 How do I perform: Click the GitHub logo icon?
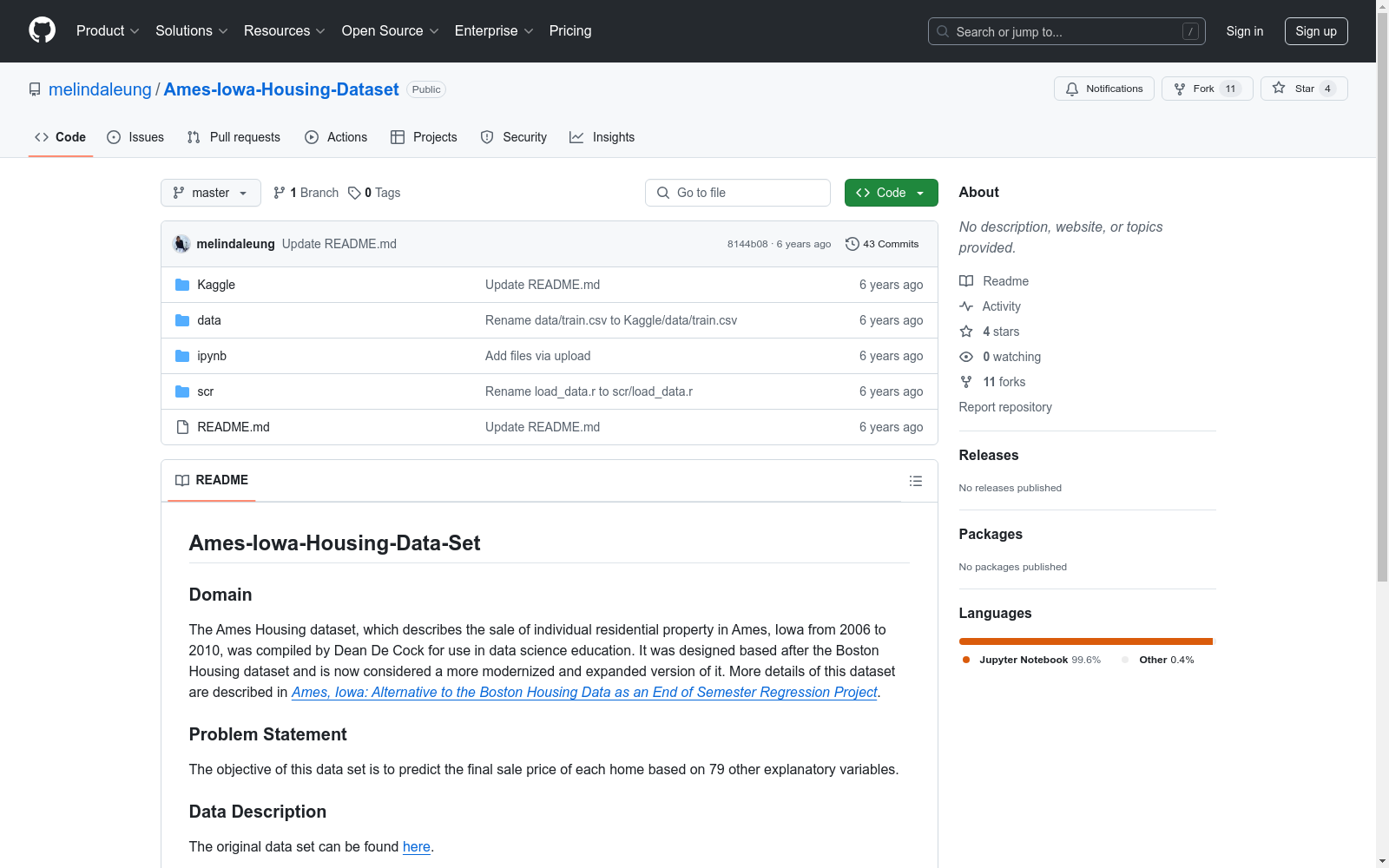click(x=42, y=30)
